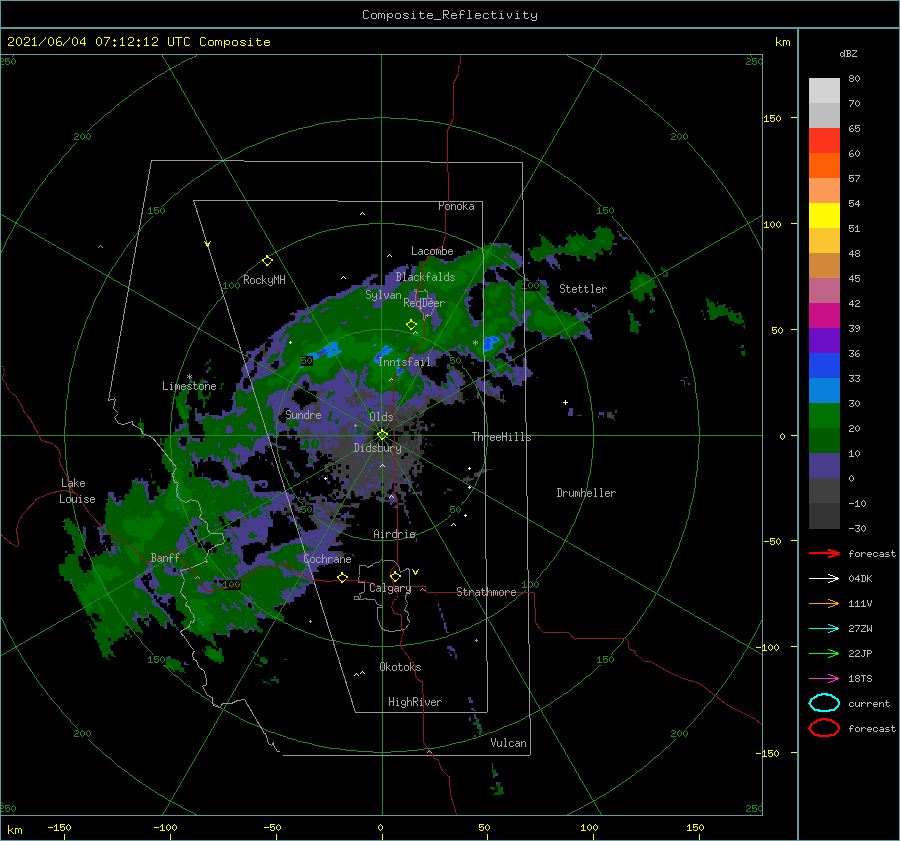Click yellow diamond marker below Cochrane label
Image resolution: width=900 pixels, height=841 pixels.
[x=342, y=577]
